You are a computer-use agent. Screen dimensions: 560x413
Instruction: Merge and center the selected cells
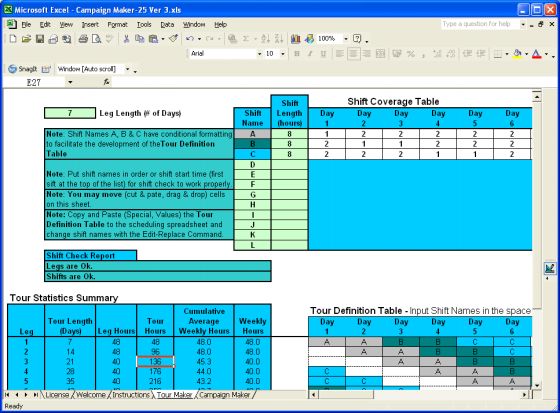coord(381,54)
